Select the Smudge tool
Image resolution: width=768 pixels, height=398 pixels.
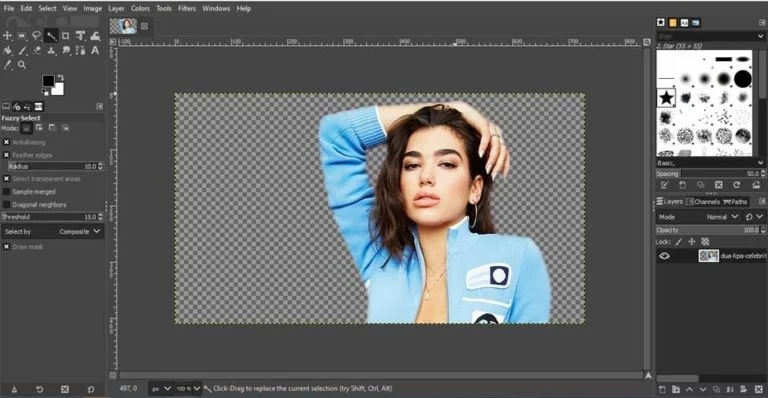[x=66, y=50]
